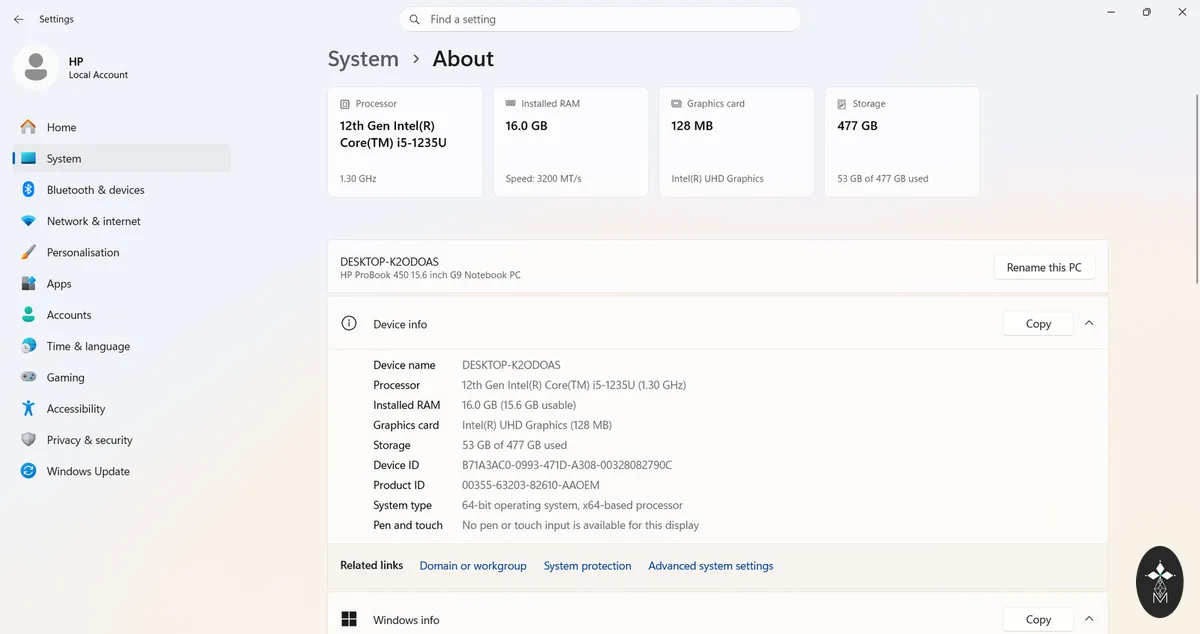The height and width of the screenshot is (634, 1200).
Task: Open Network & internet settings
Action: coord(122,221)
